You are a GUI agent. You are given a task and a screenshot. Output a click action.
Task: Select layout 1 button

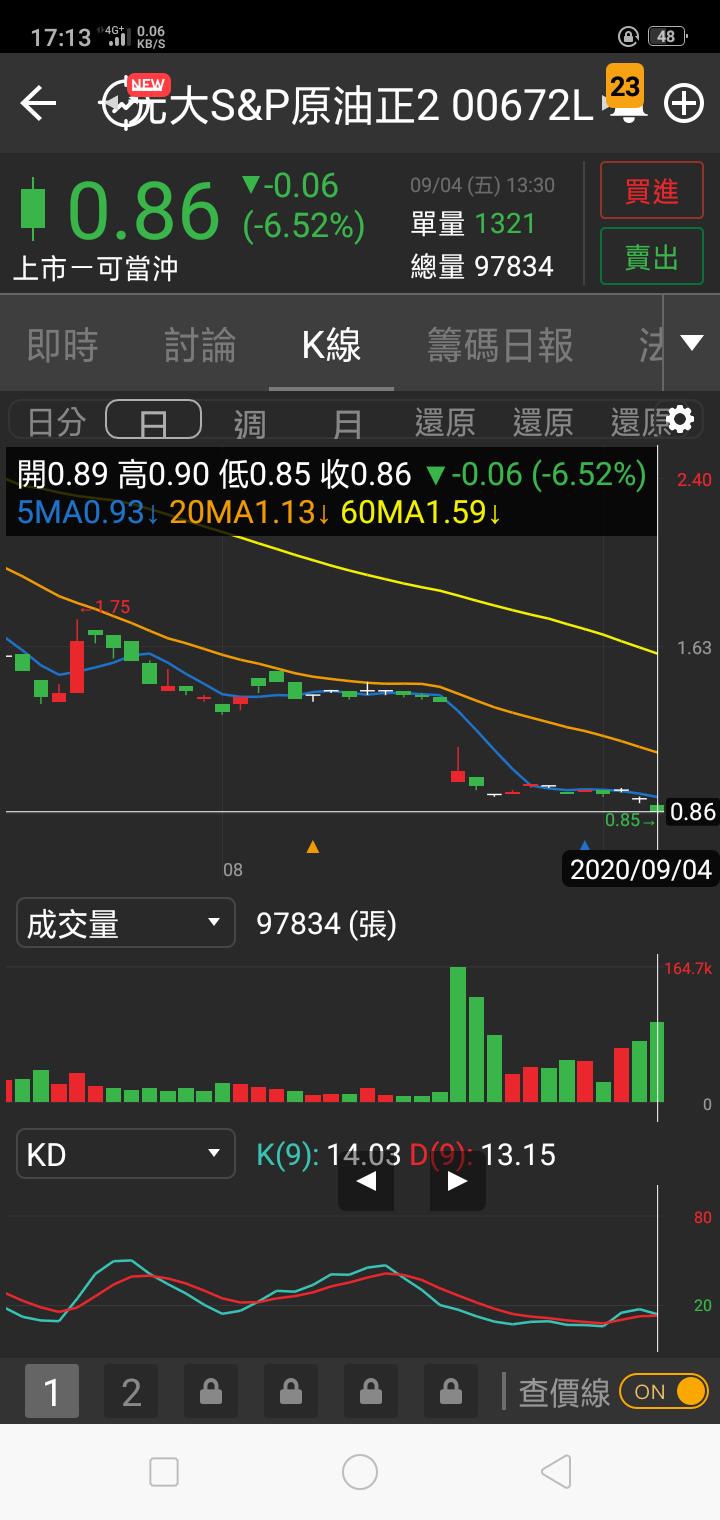52,1391
